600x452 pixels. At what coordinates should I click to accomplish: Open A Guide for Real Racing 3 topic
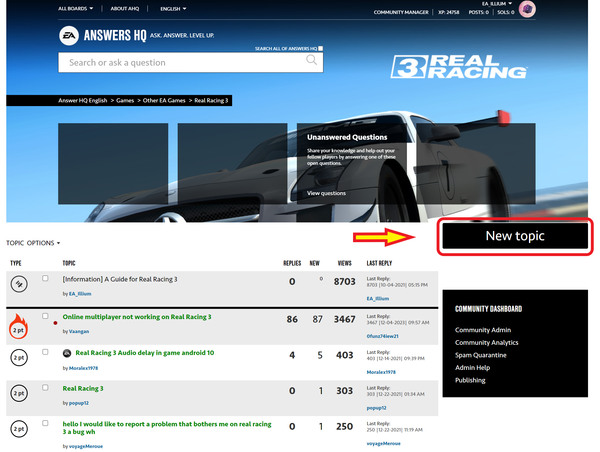coord(120,279)
